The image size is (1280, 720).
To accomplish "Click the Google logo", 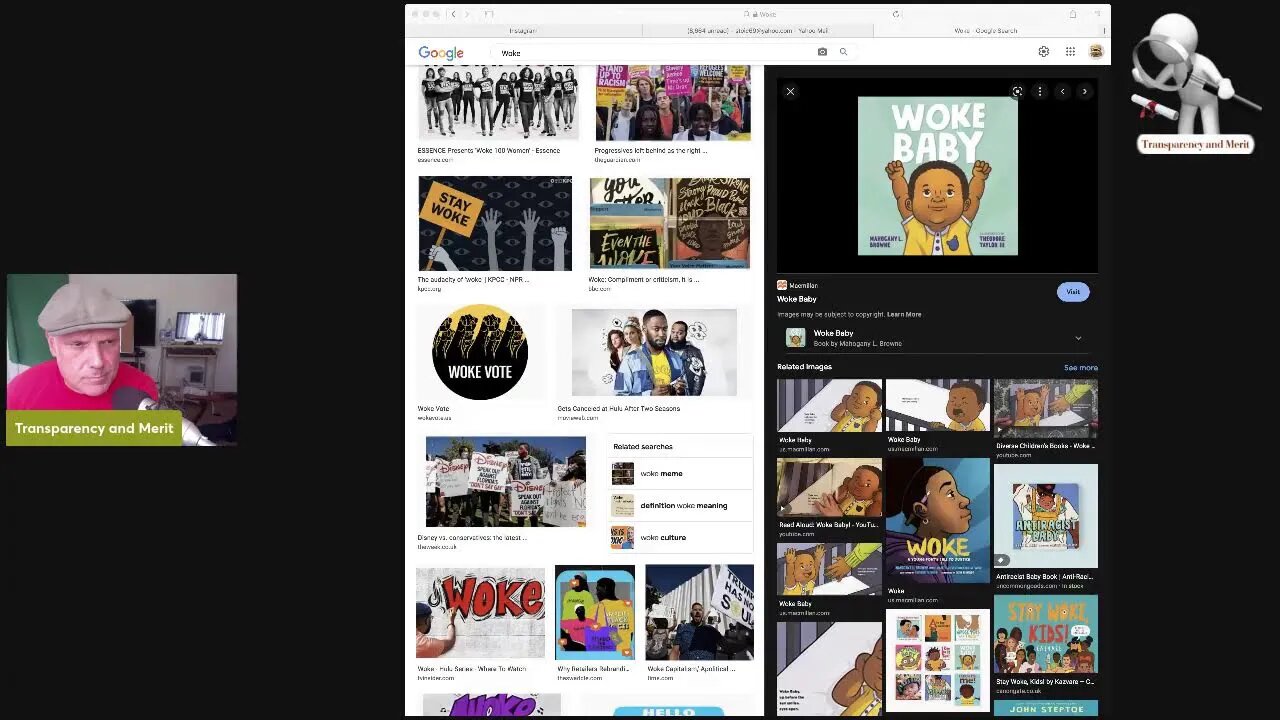I will (x=440, y=53).
